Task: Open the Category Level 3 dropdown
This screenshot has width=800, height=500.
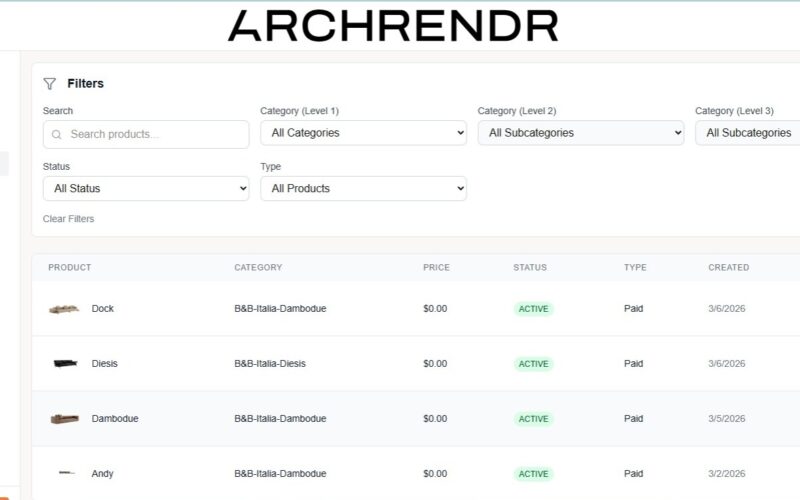Action: pos(748,133)
